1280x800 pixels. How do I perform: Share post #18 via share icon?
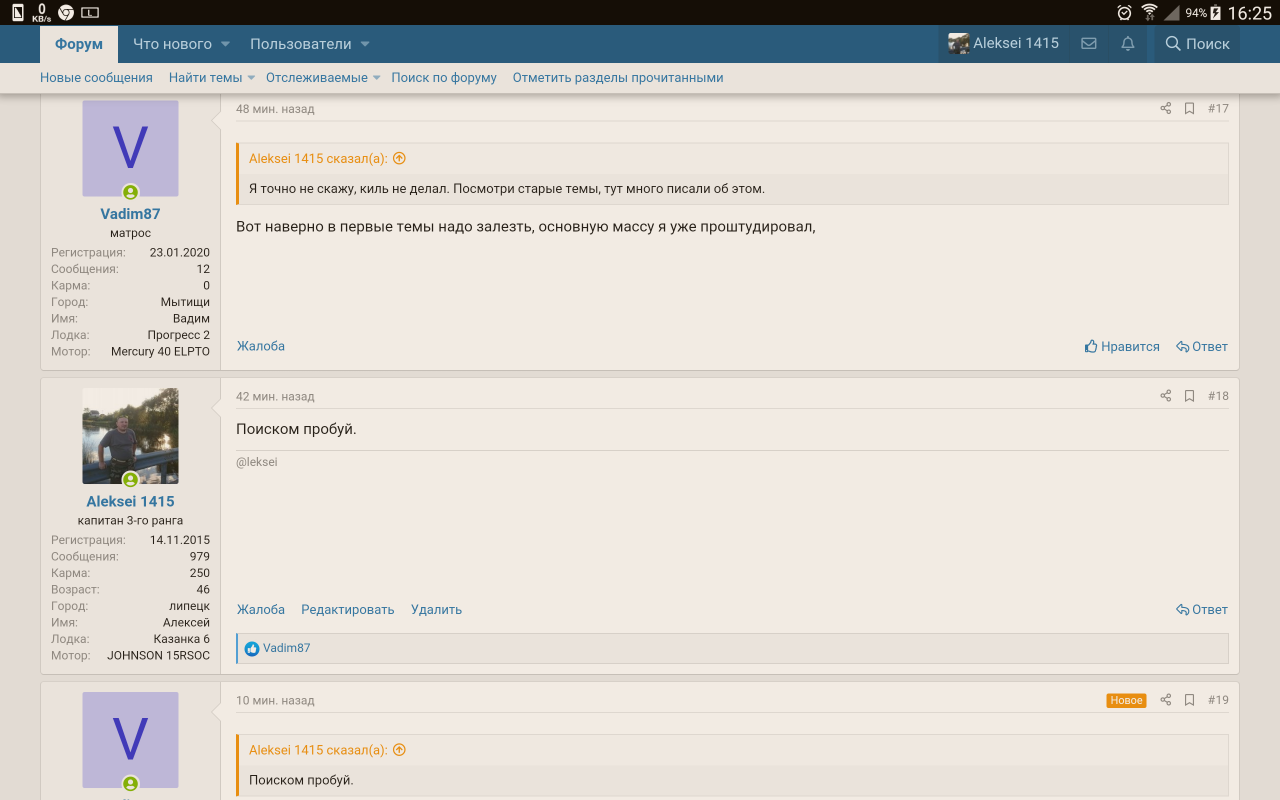1165,396
